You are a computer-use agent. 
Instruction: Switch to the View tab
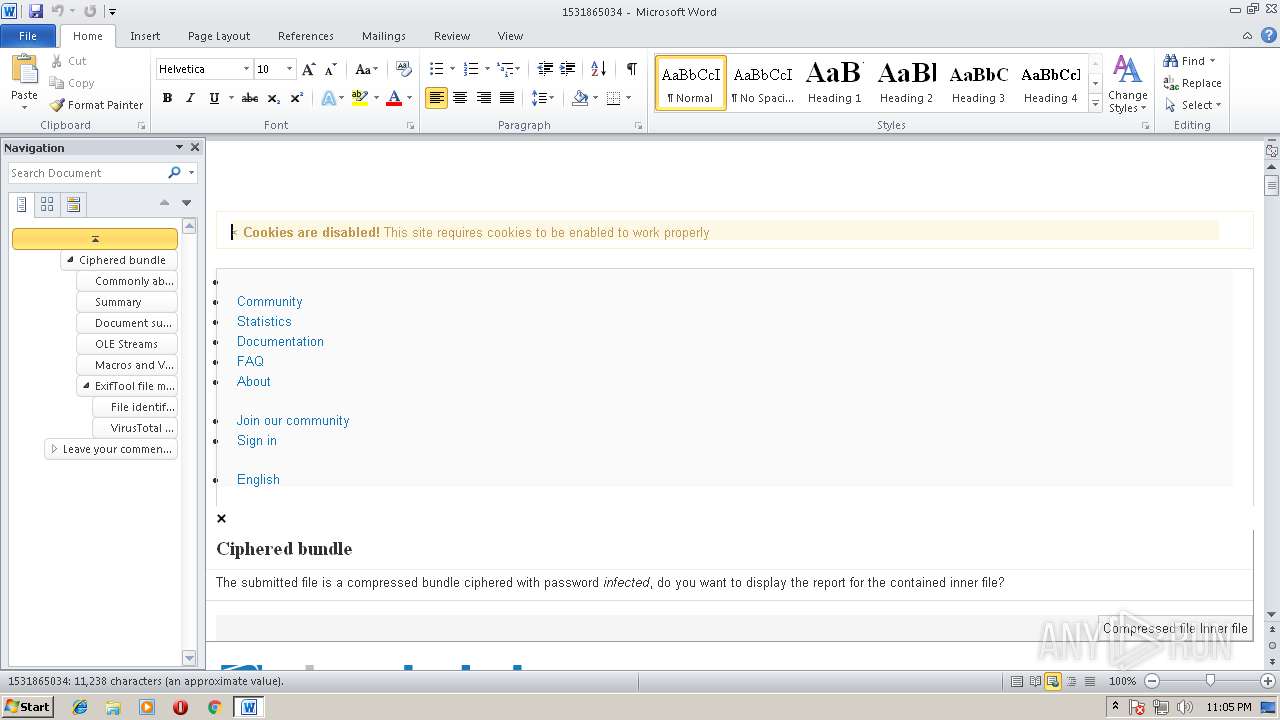pyautogui.click(x=510, y=36)
